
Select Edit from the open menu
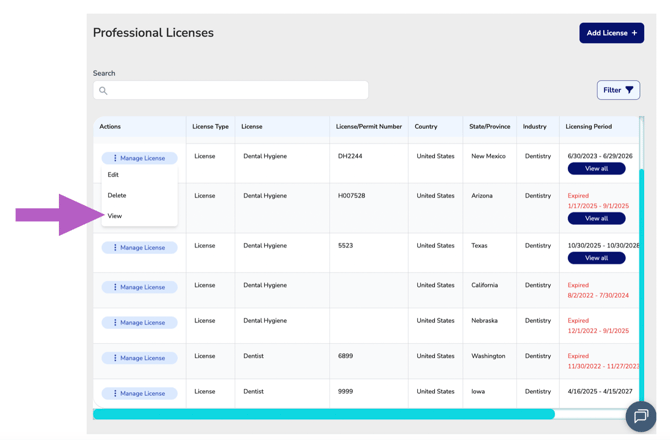tap(113, 175)
